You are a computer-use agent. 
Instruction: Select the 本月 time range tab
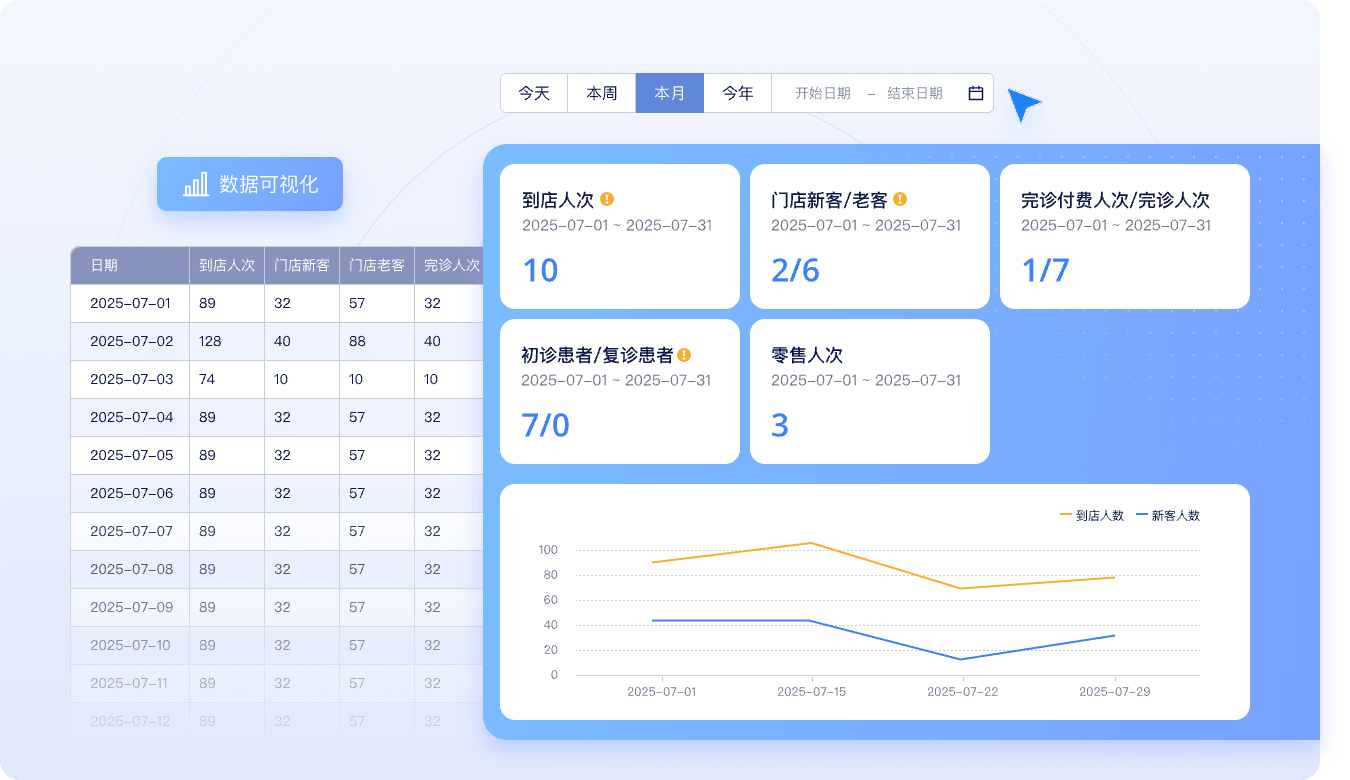pyautogui.click(x=670, y=93)
